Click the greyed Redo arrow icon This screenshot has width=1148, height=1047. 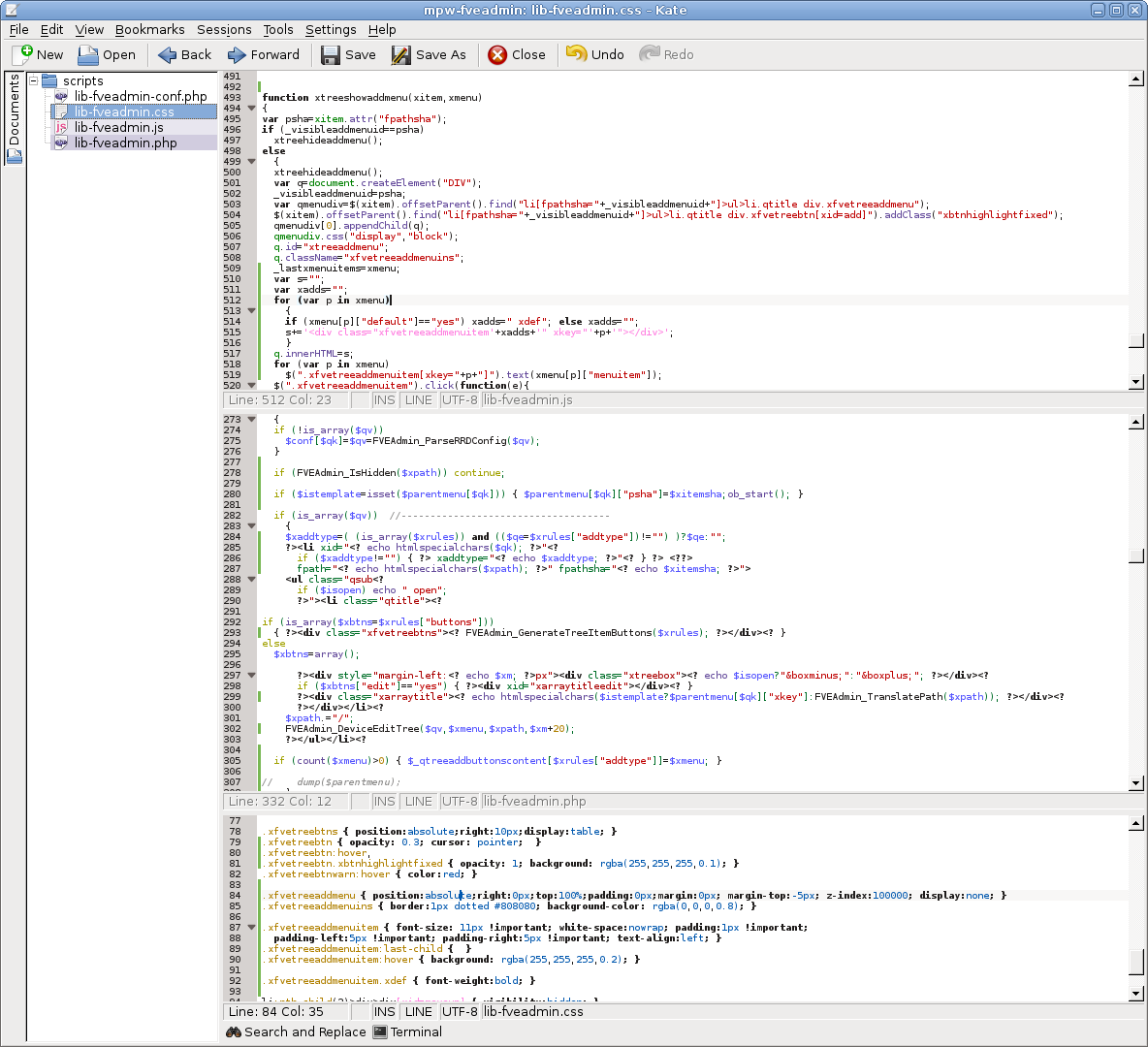tap(650, 54)
